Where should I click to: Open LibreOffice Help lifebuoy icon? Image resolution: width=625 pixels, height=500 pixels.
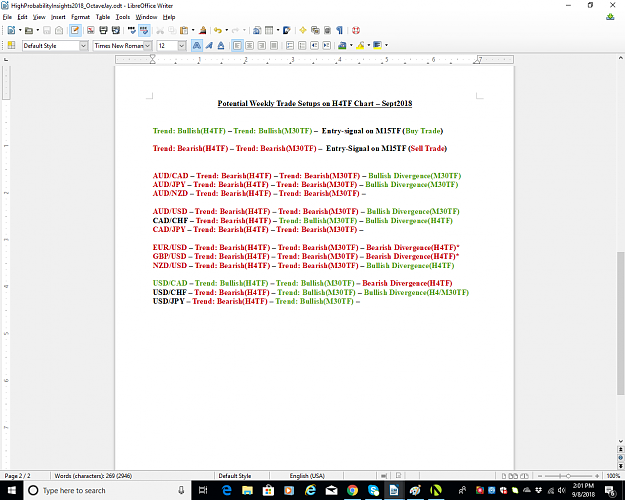tap(356, 30)
